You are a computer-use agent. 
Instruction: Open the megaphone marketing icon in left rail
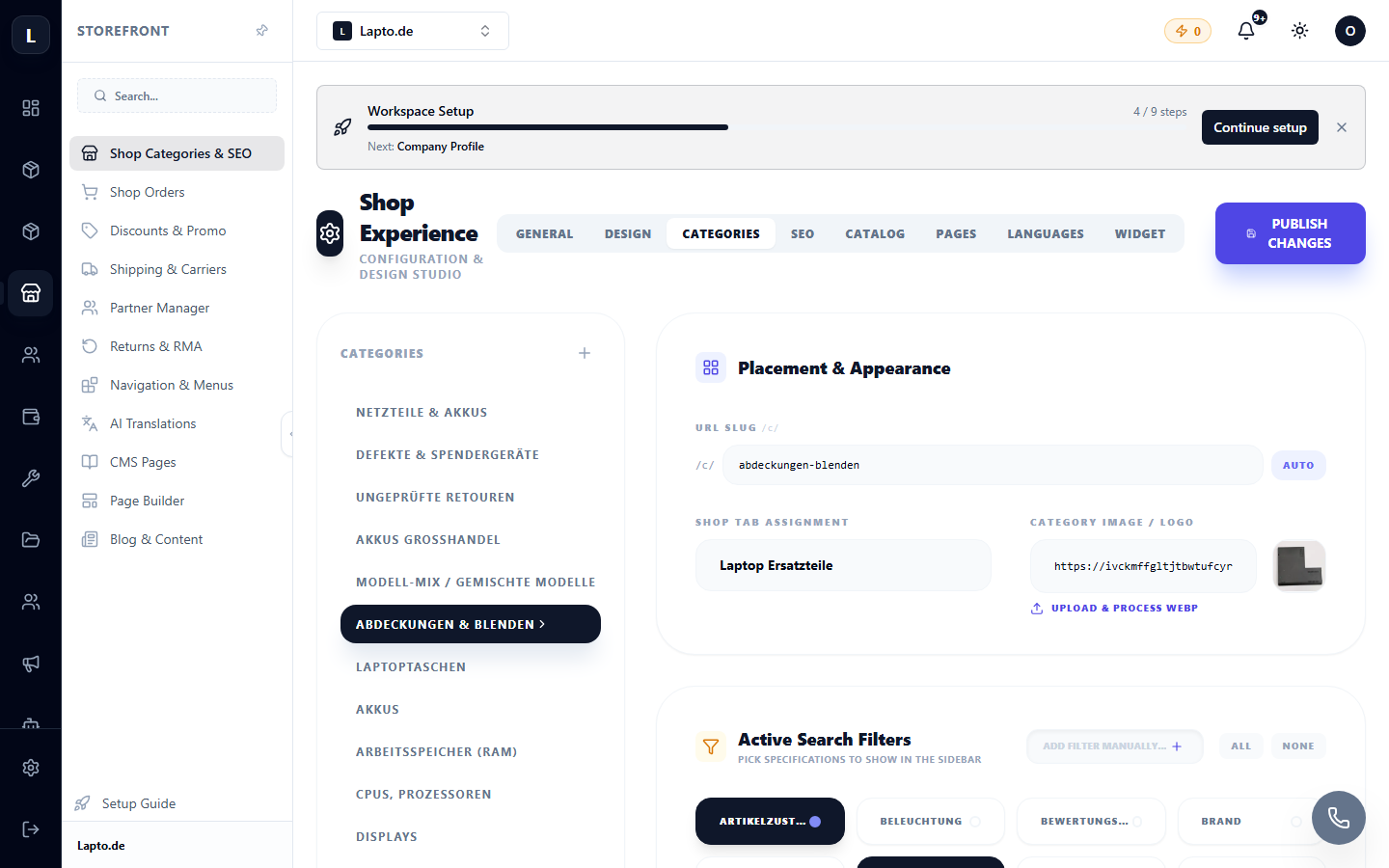click(x=31, y=664)
